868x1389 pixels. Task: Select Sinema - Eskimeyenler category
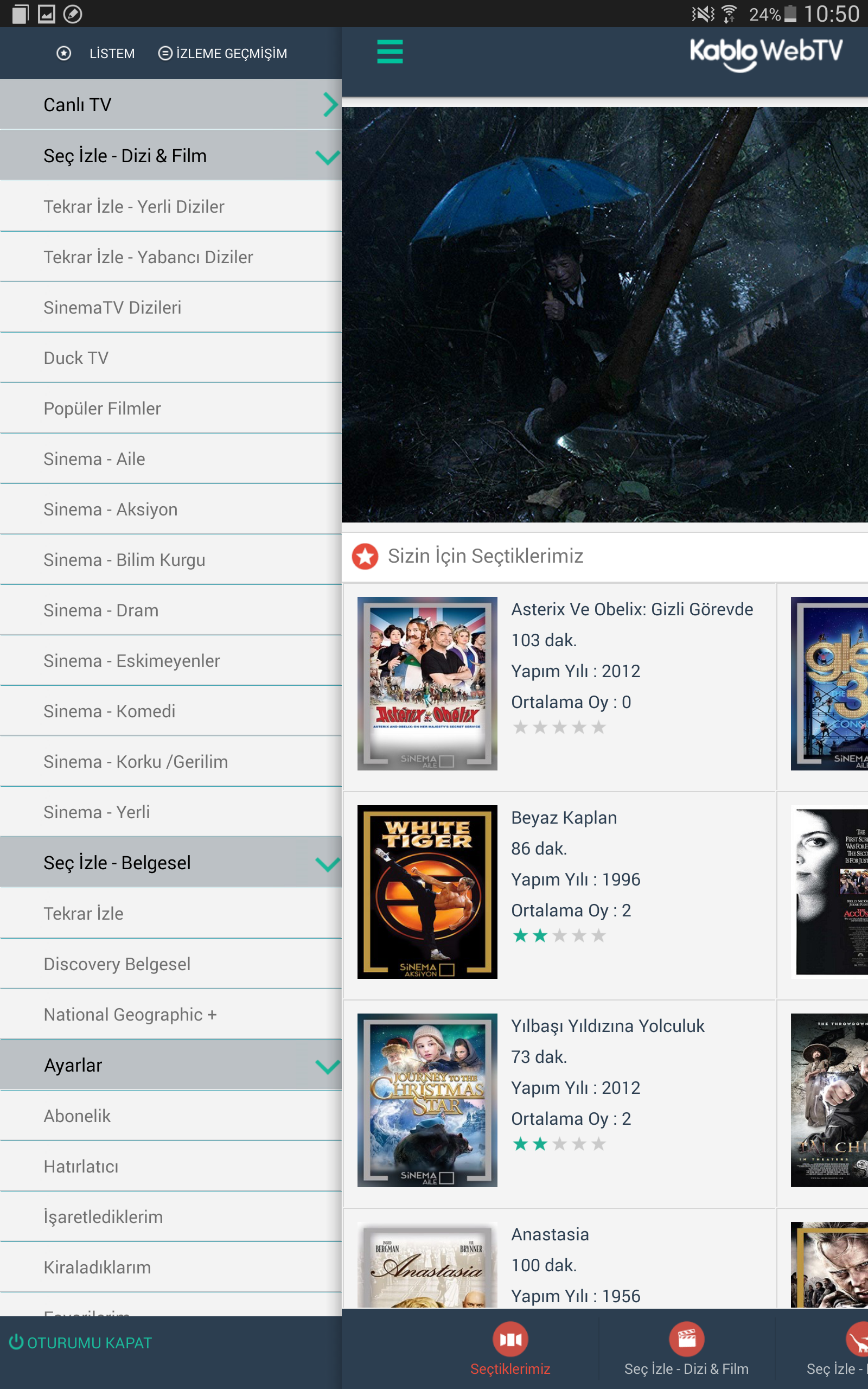[x=171, y=661]
